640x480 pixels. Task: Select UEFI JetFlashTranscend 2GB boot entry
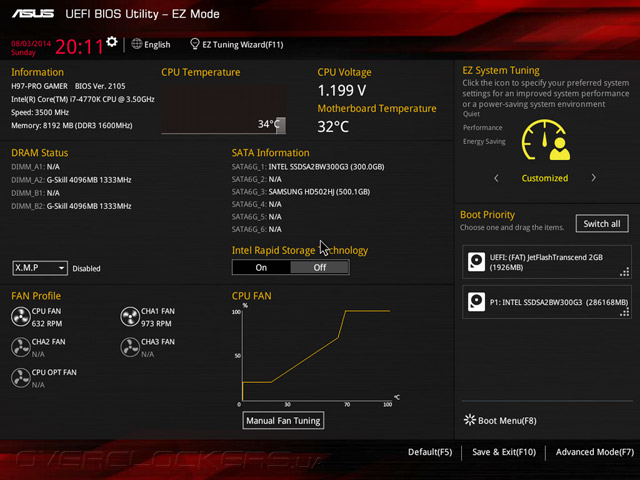coord(547,262)
